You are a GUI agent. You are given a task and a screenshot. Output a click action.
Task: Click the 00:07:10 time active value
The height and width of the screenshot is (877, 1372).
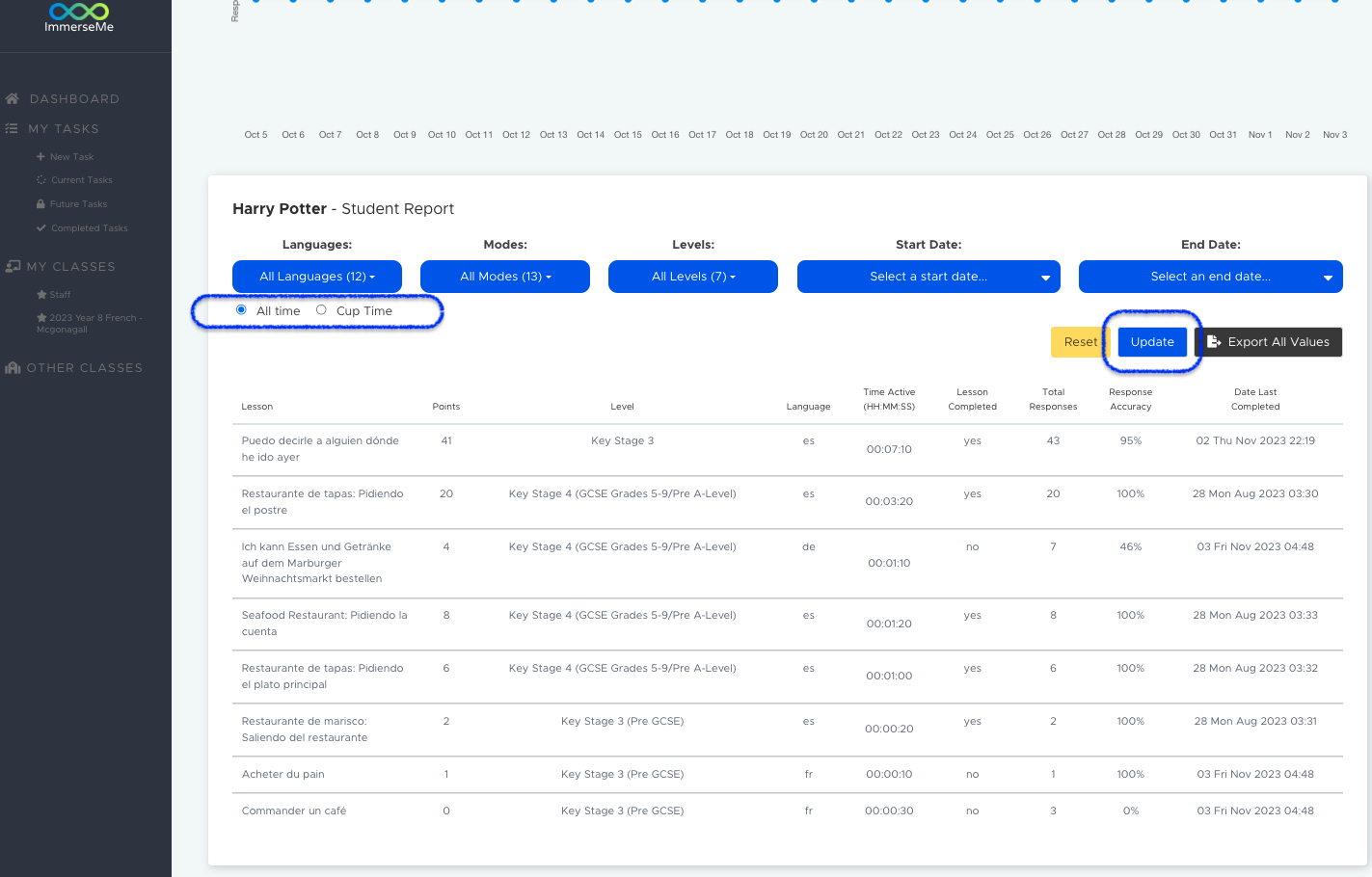click(x=889, y=449)
